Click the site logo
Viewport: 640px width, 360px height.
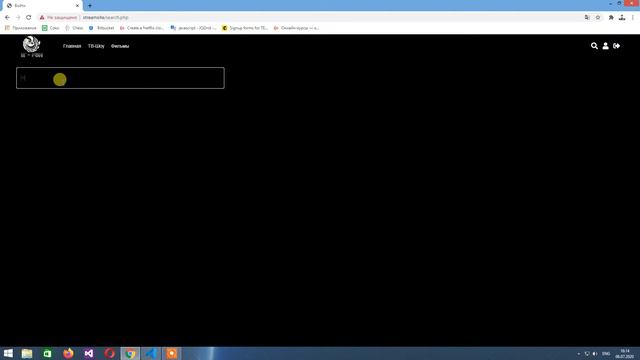click(31, 46)
